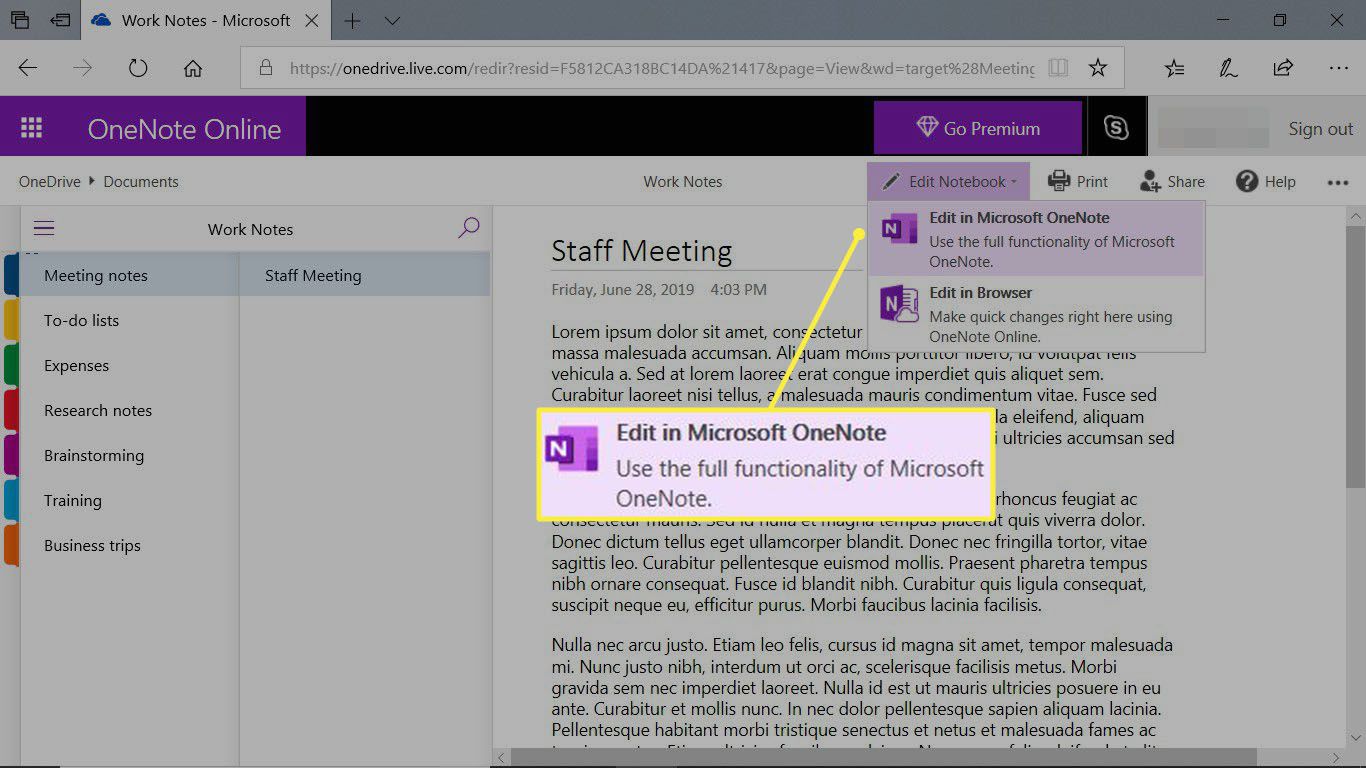Select the Research notes section
The image size is (1366, 768).
click(x=130, y=410)
